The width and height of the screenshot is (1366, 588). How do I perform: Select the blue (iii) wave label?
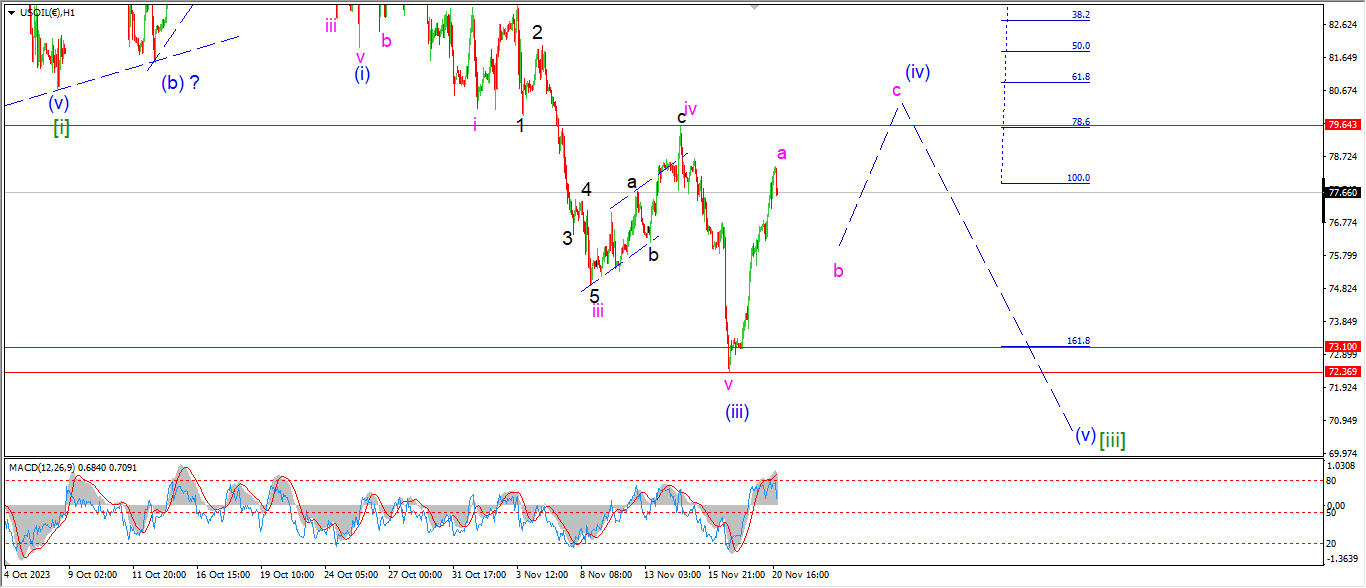tap(737, 411)
